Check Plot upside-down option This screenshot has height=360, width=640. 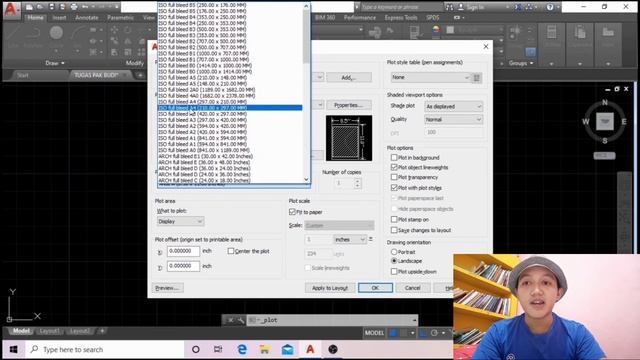tap(394, 271)
